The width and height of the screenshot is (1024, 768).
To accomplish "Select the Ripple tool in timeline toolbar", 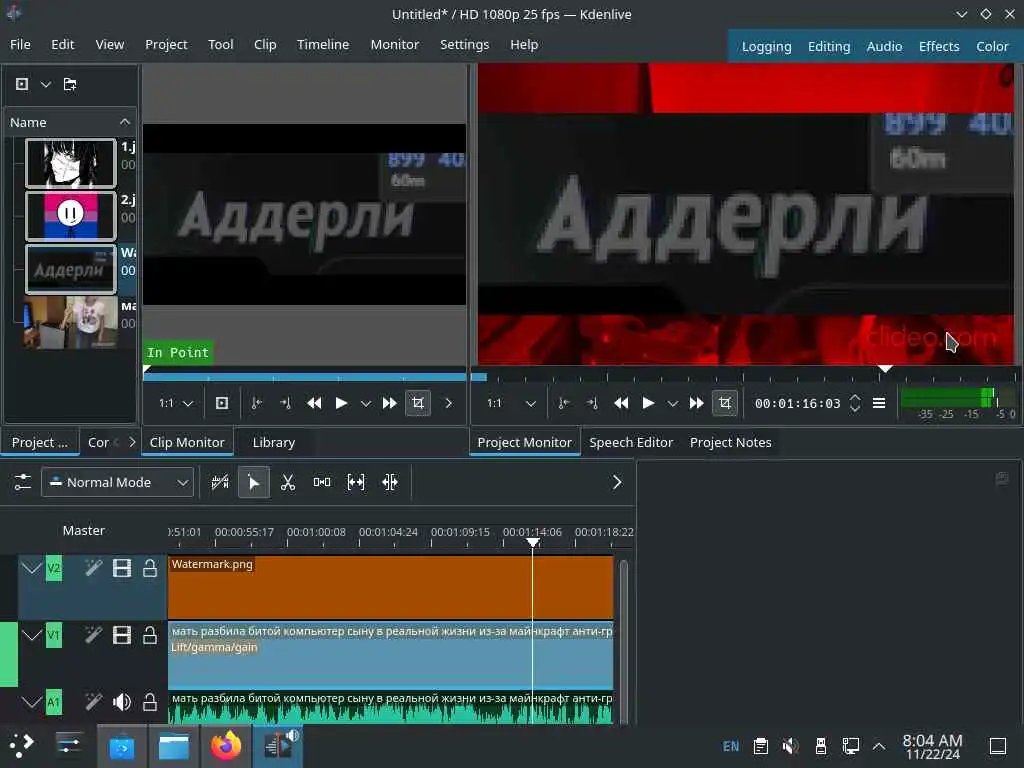I will [x=390, y=483].
